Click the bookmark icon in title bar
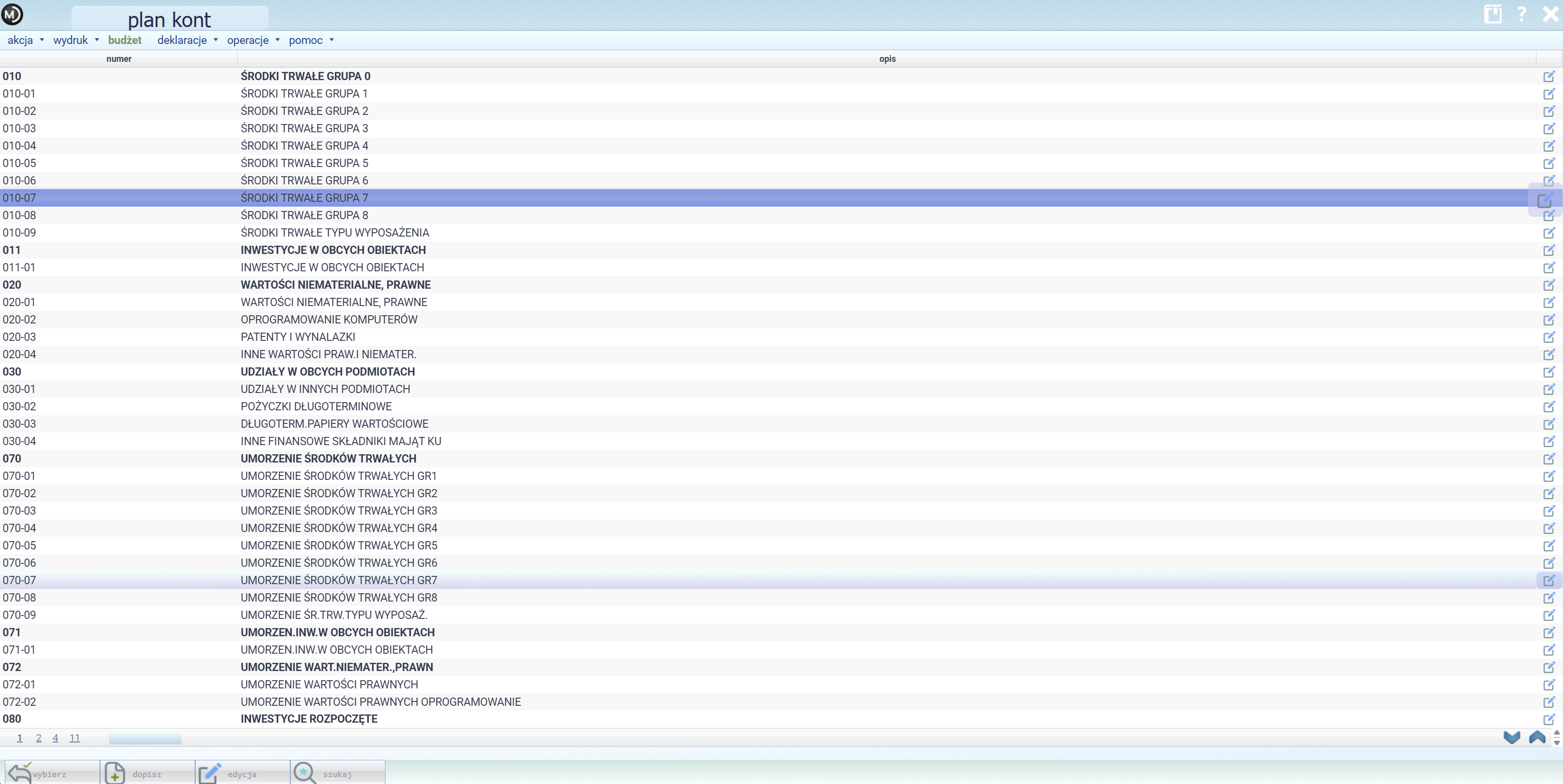The width and height of the screenshot is (1563, 784). pos(1493,14)
